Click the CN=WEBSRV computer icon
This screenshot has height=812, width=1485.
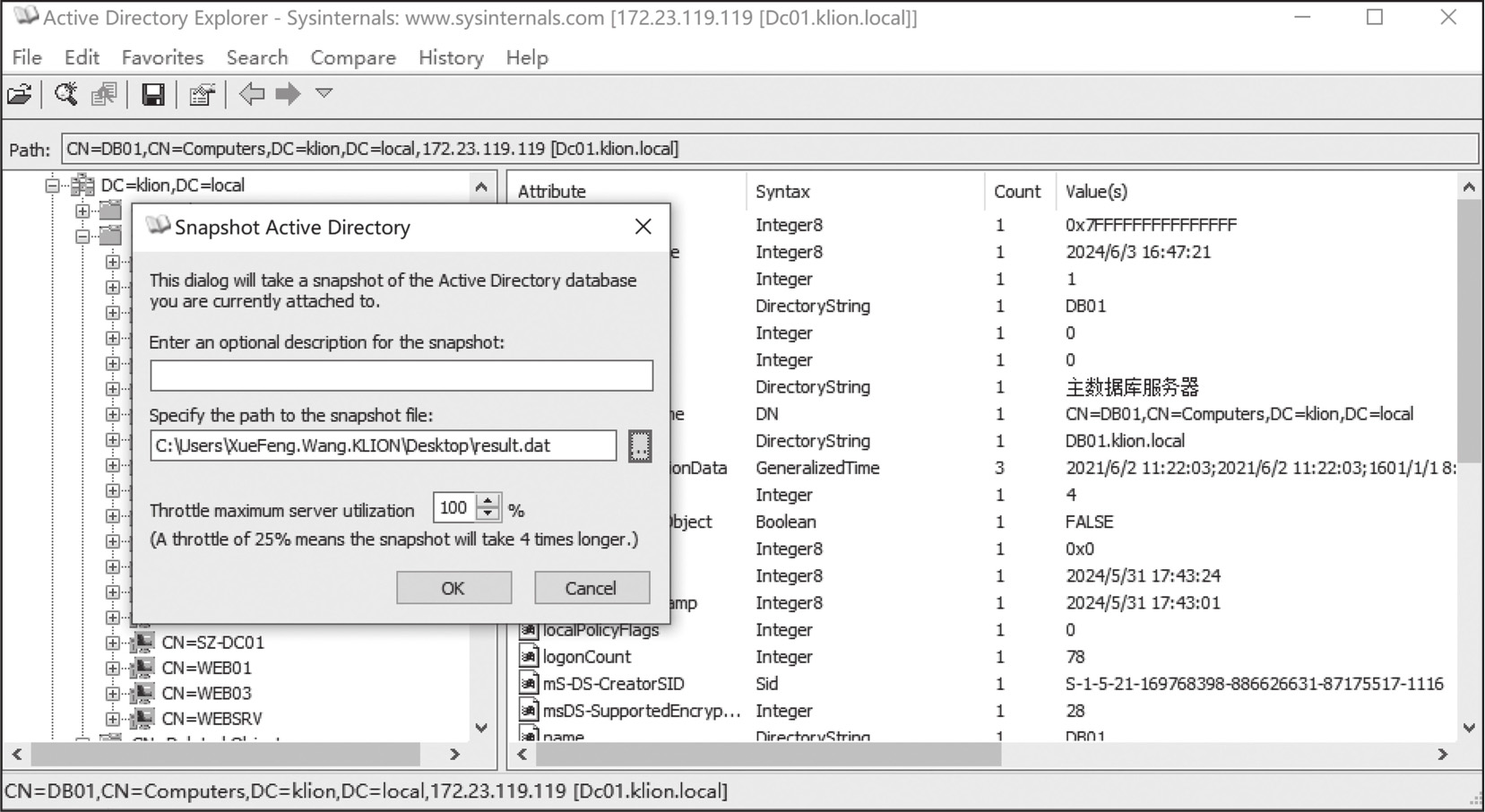coord(142,718)
